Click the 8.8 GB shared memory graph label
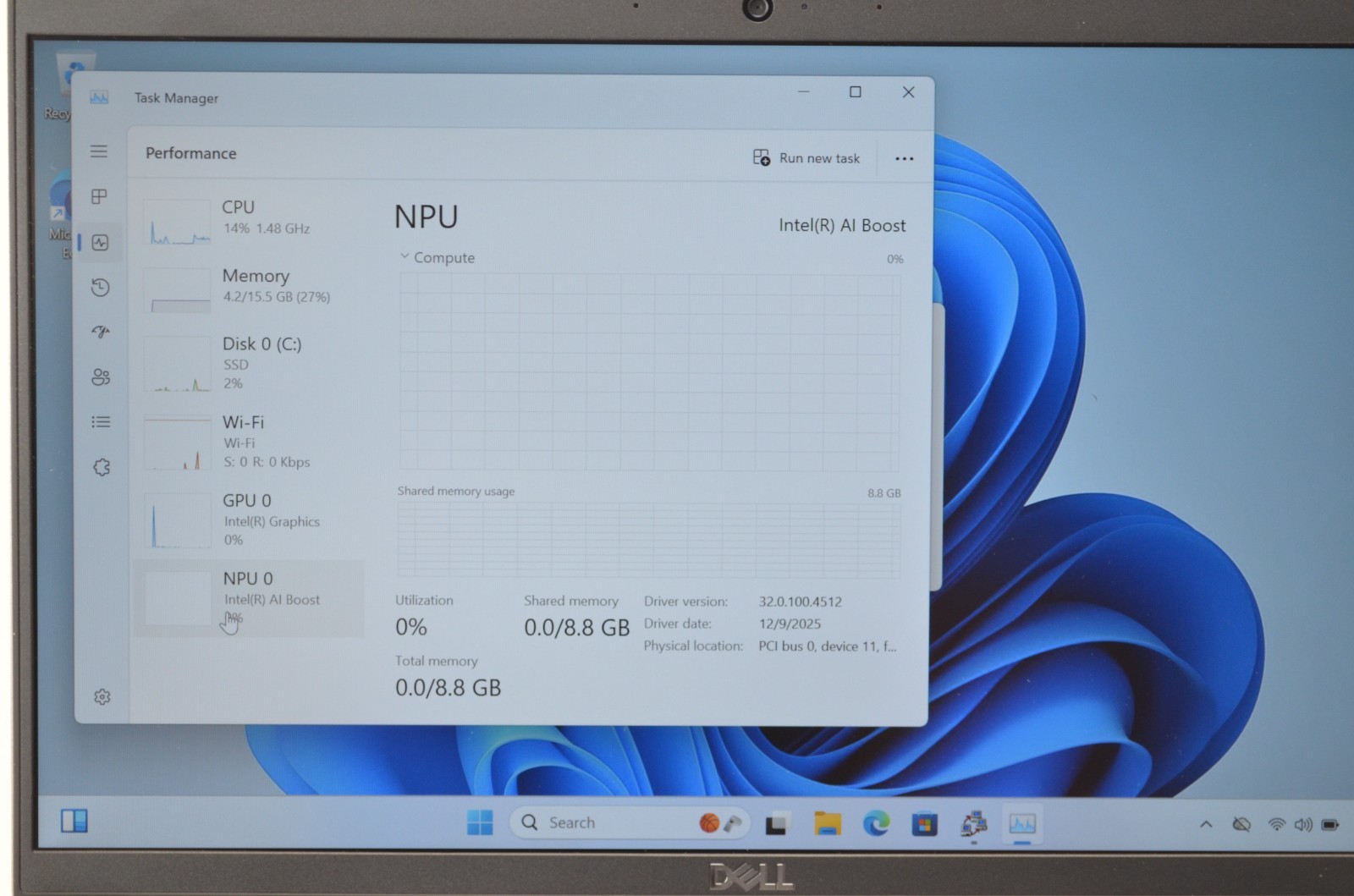Image resolution: width=1354 pixels, height=896 pixels. (x=883, y=492)
